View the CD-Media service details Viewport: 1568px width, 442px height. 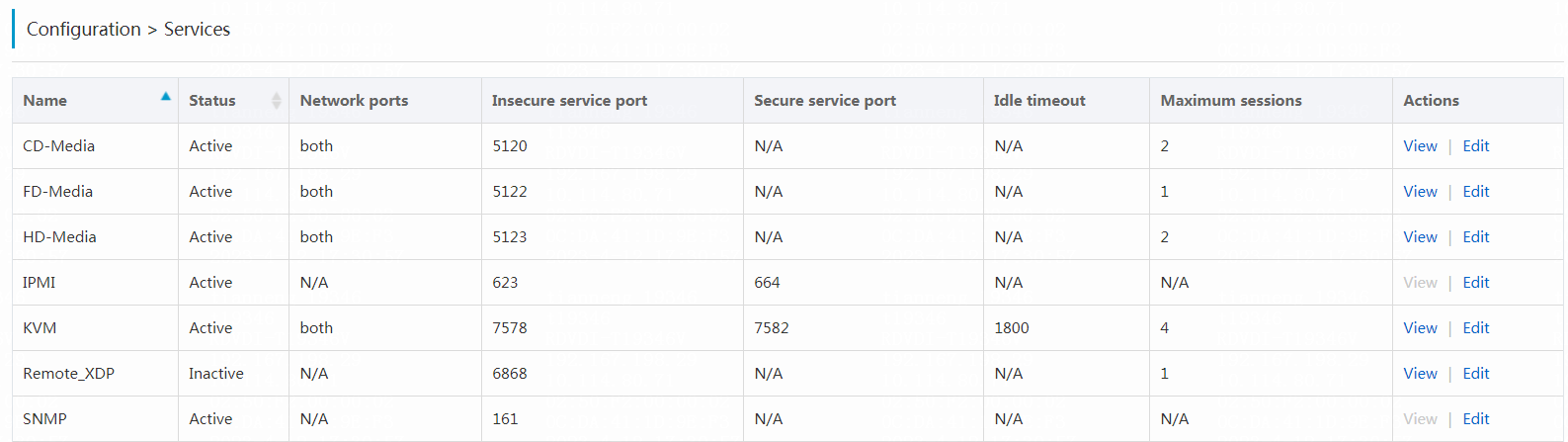point(1420,145)
